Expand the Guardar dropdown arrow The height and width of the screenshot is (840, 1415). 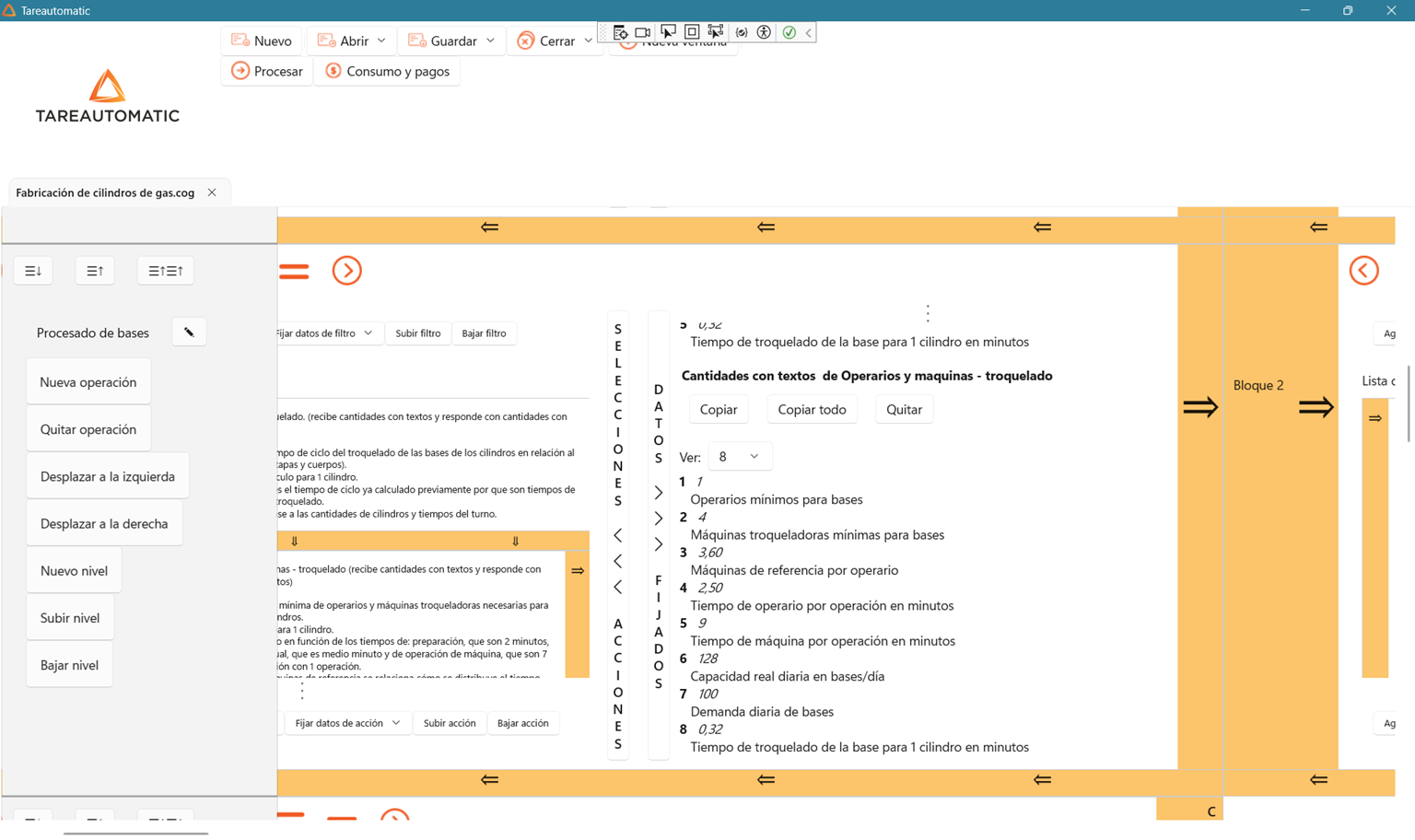click(490, 41)
